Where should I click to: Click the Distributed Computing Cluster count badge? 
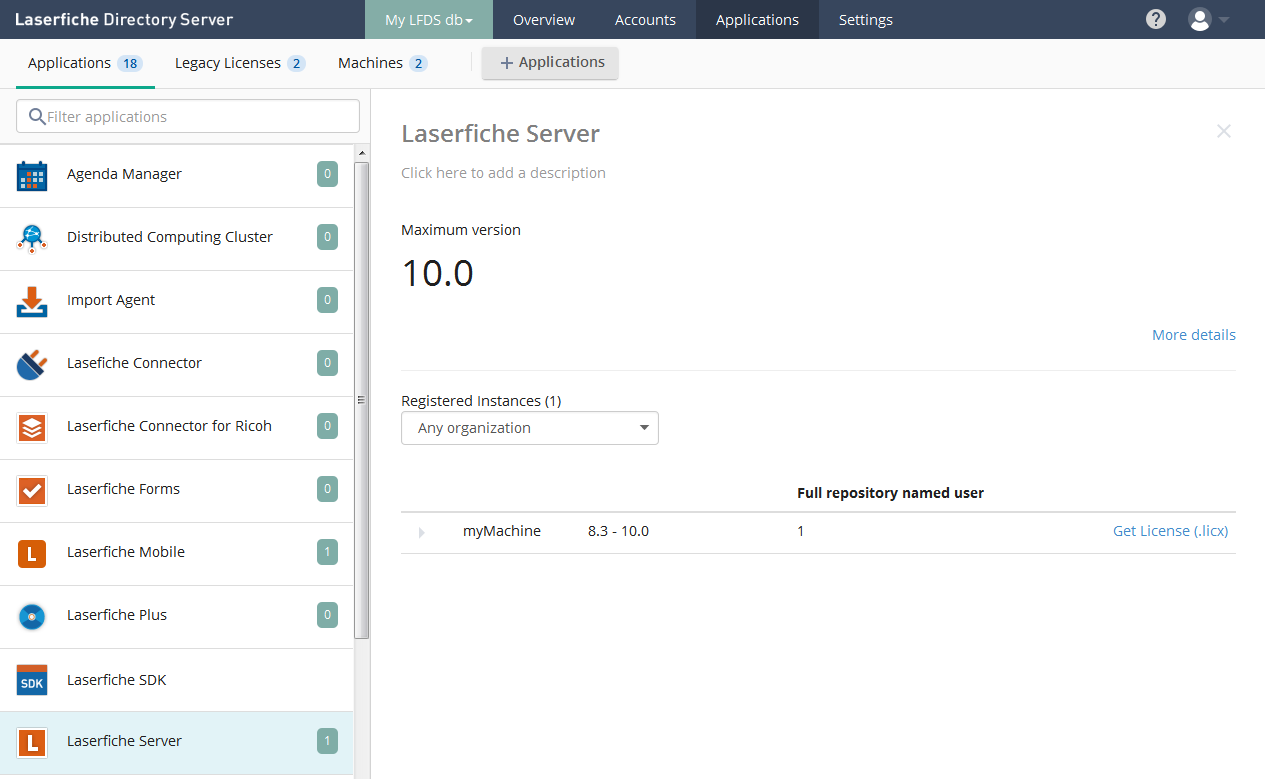[x=327, y=237]
